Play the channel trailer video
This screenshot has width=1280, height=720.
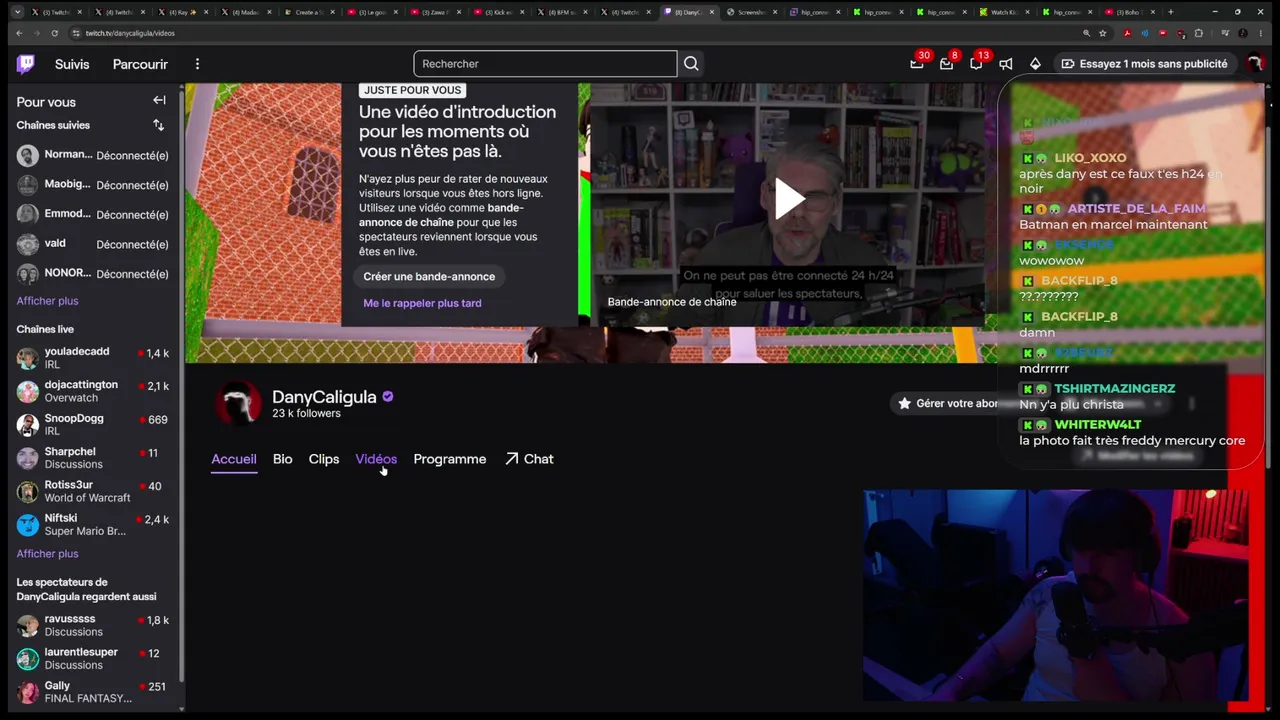790,199
